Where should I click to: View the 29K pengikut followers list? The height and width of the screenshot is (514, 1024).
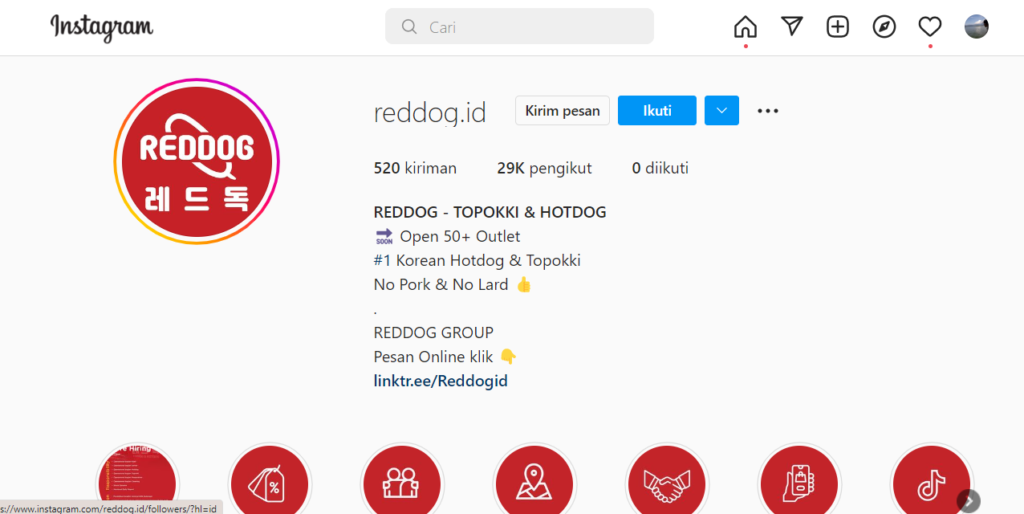coord(544,169)
